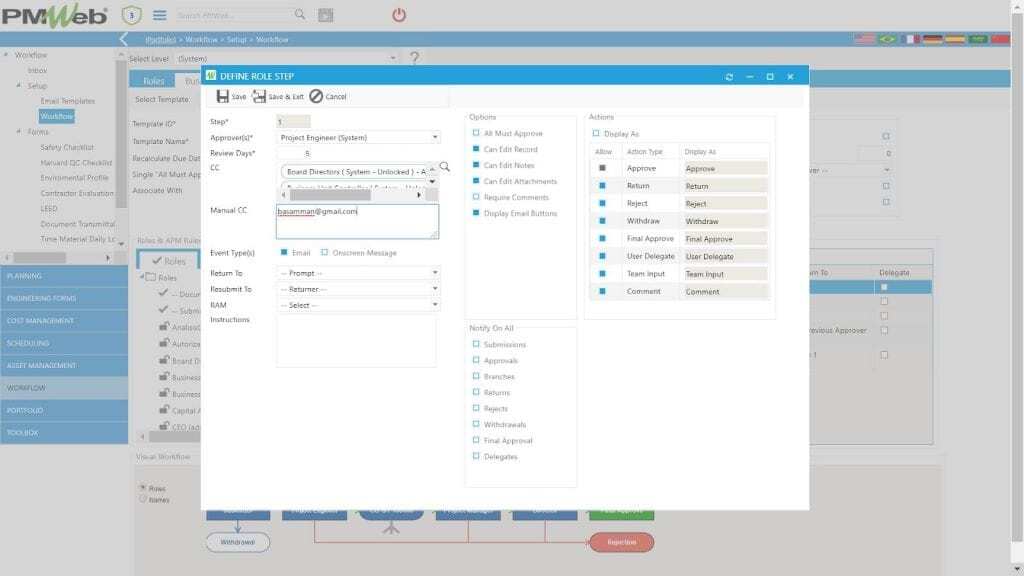Select the Brazil flag language icon

click(888, 39)
